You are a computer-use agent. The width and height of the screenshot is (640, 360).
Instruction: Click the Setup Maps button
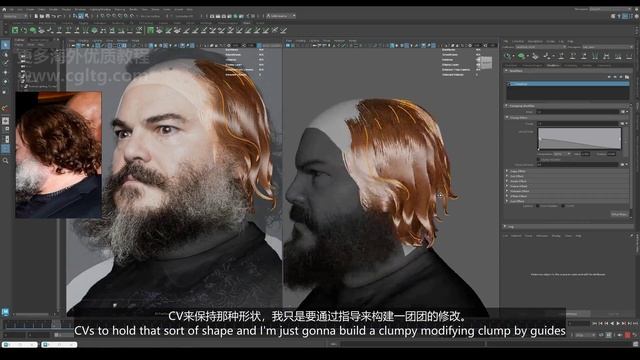click(x=619, y=214)
